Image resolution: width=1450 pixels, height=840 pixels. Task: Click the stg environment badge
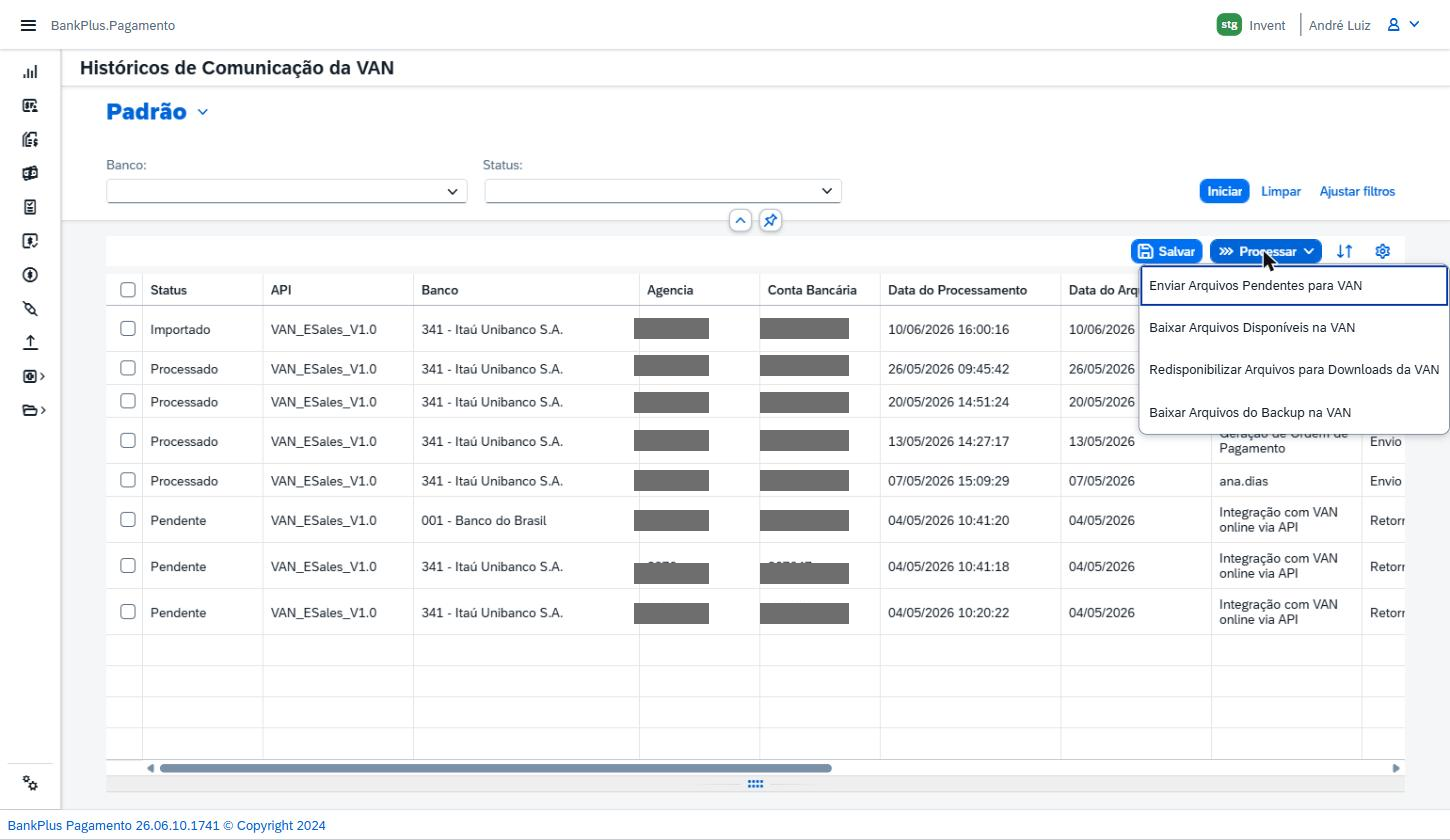[x=1229, y=25]
